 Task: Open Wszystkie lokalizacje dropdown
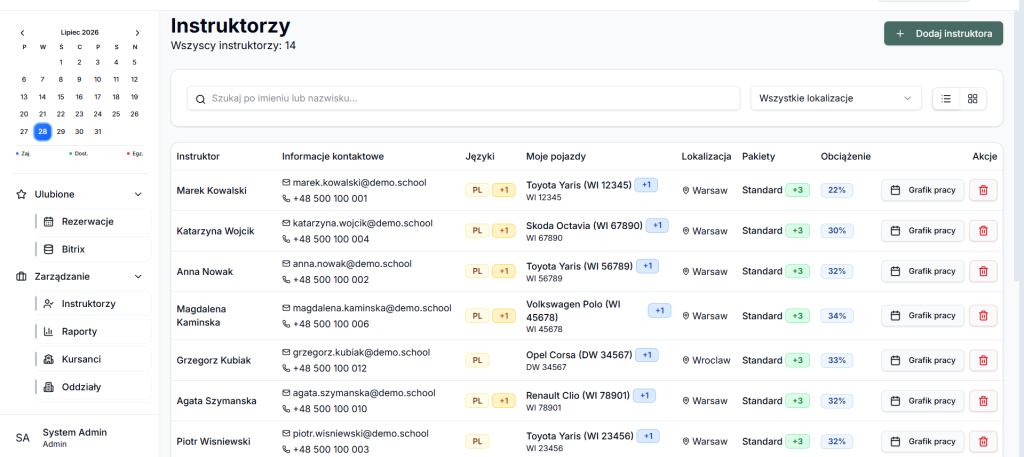[836, 99]
